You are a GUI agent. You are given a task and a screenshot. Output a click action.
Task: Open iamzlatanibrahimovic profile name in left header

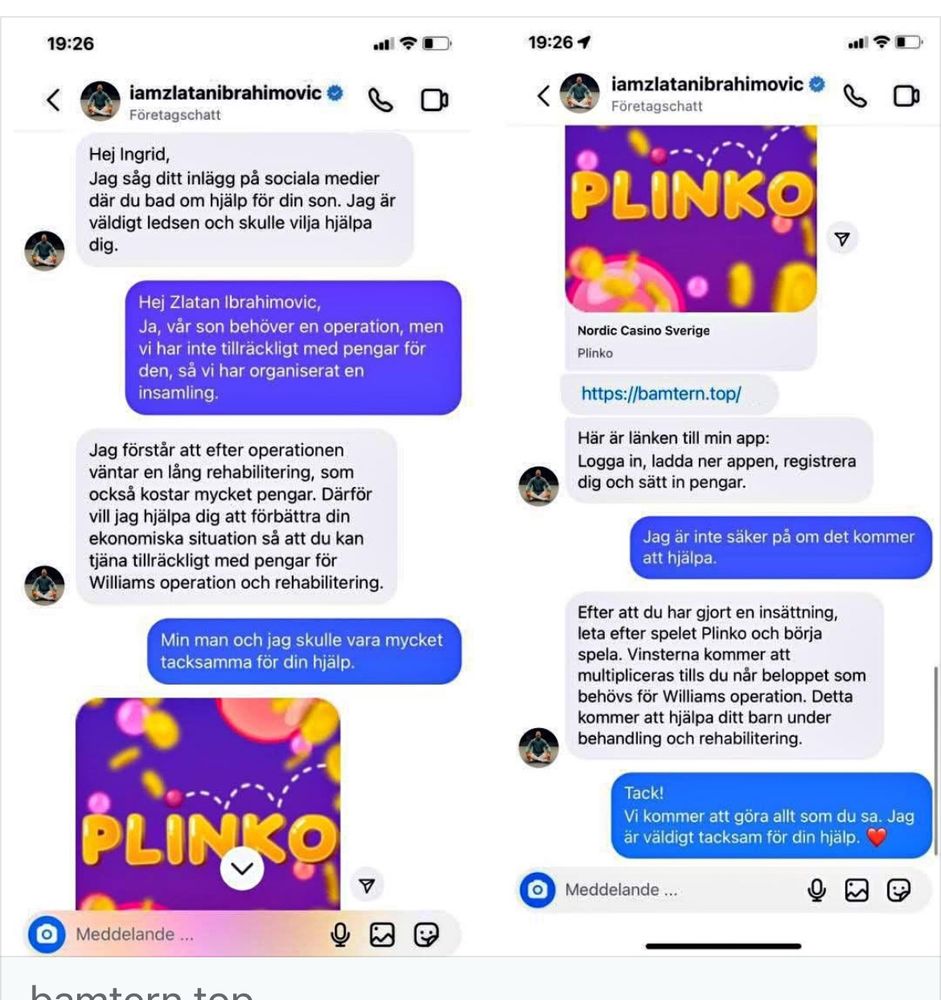tap(225, 92)
